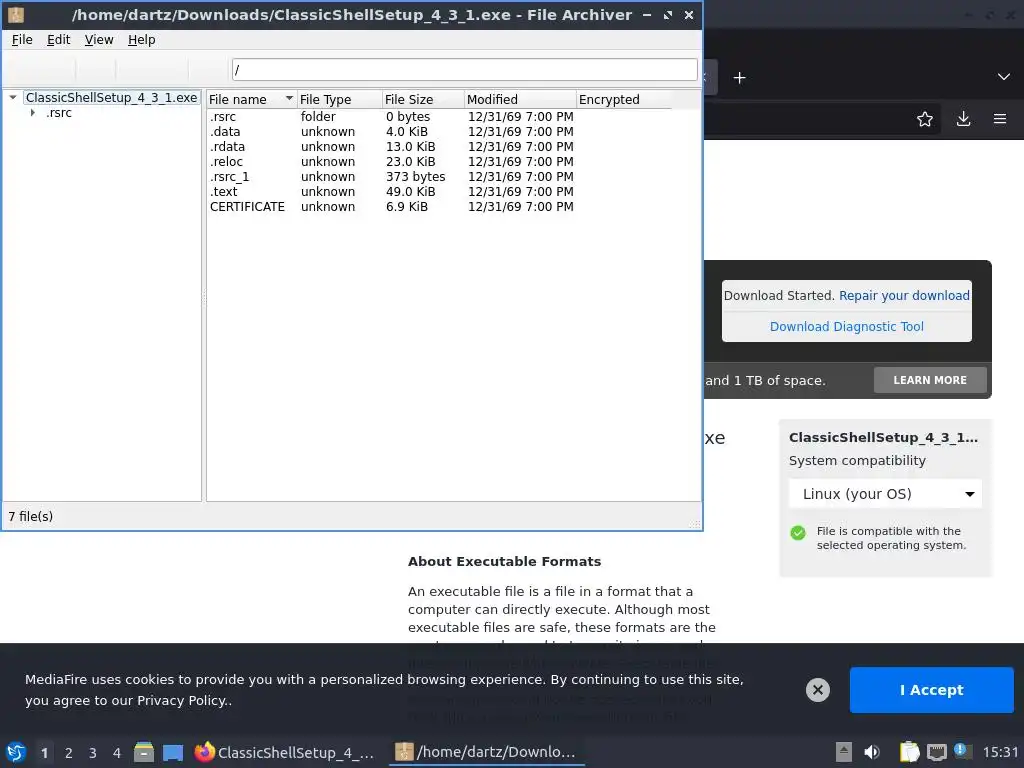Open the Firefox hamburger menu
The image size is (1024, 768).
pyautogui.click(x=1000, y=119)
